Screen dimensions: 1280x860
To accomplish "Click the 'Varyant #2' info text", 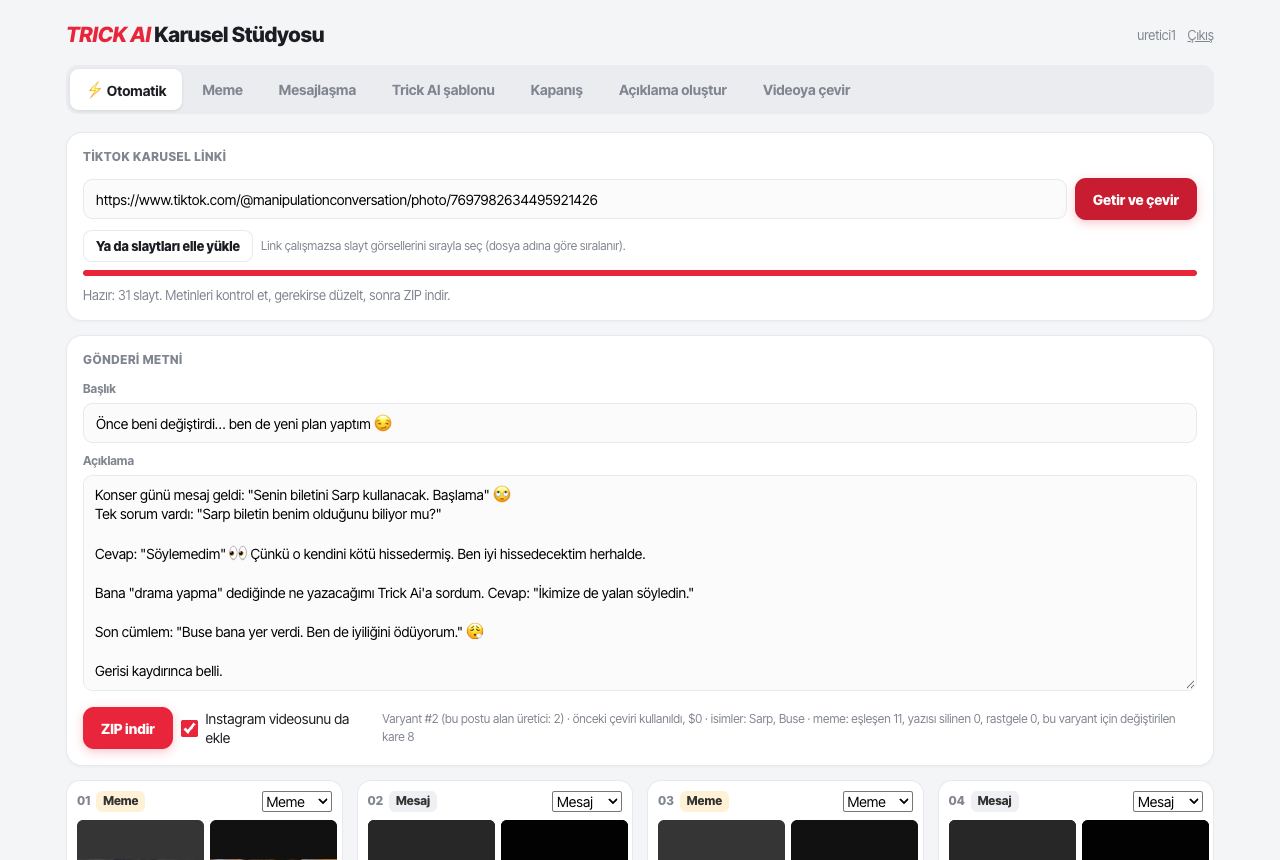I will coord(779,728).
